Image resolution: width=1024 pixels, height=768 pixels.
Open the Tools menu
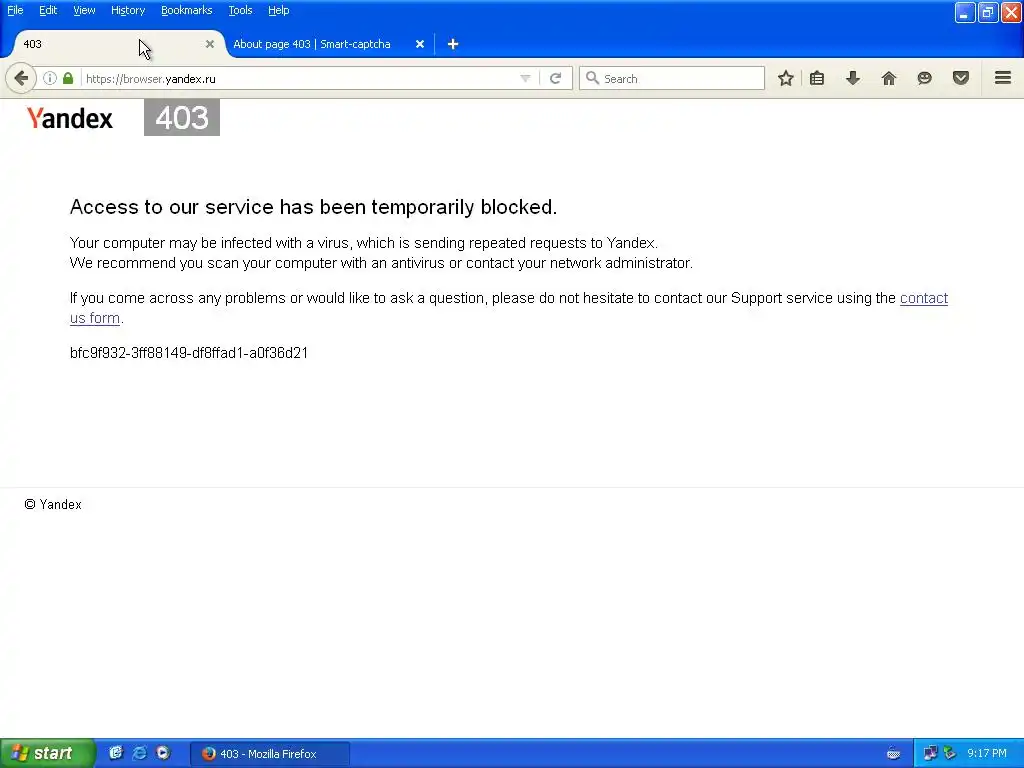[x=240, y=10]
